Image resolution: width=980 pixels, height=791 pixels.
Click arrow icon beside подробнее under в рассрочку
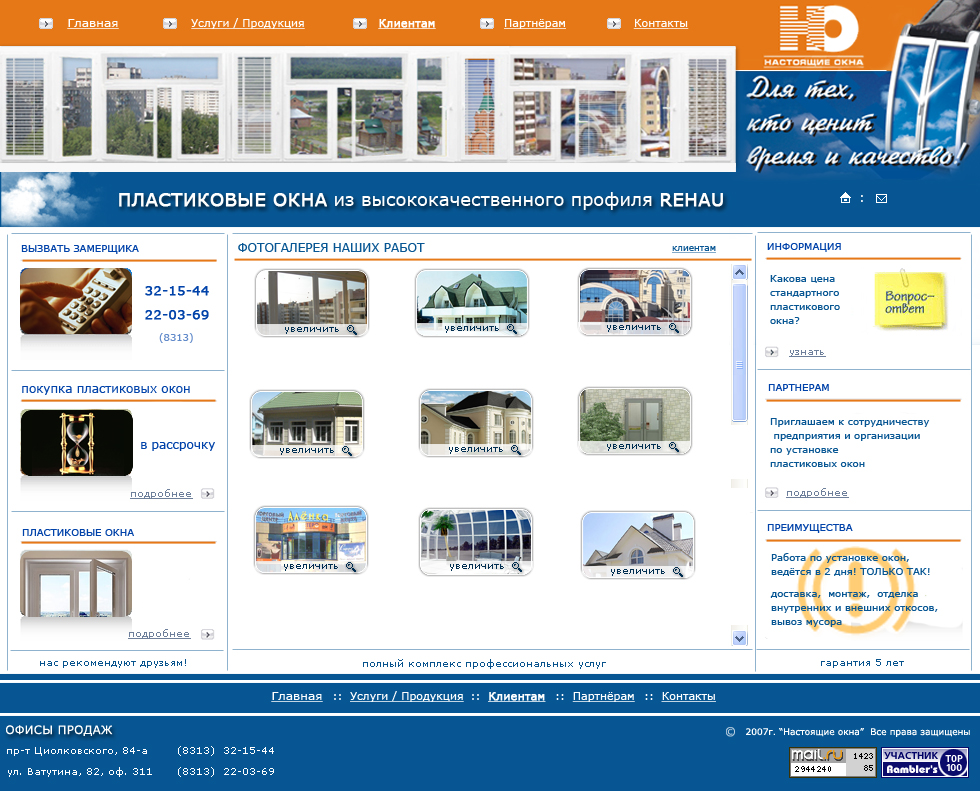[208, 494]
